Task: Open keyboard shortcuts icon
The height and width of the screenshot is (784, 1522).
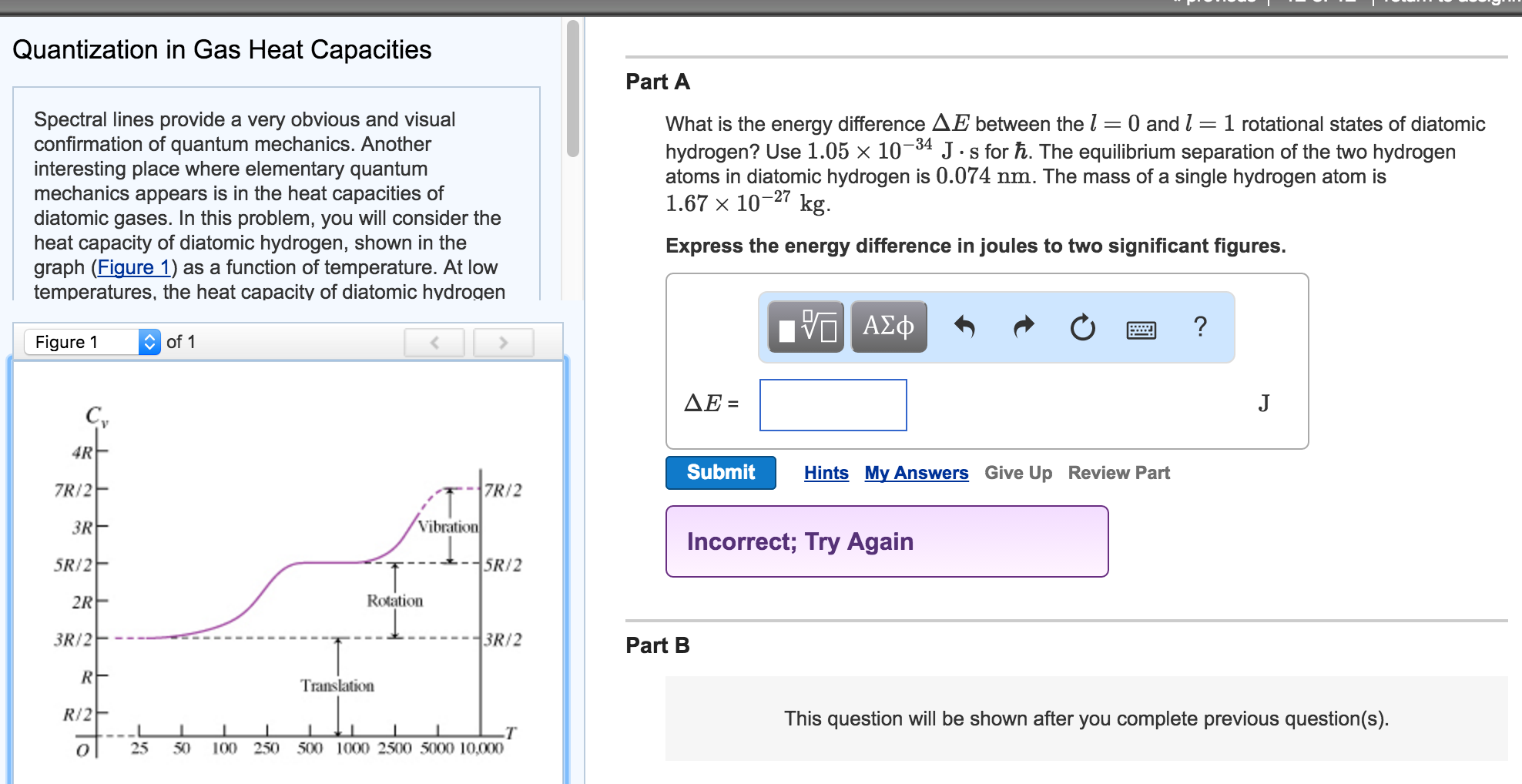Action: click(1141, 330)
